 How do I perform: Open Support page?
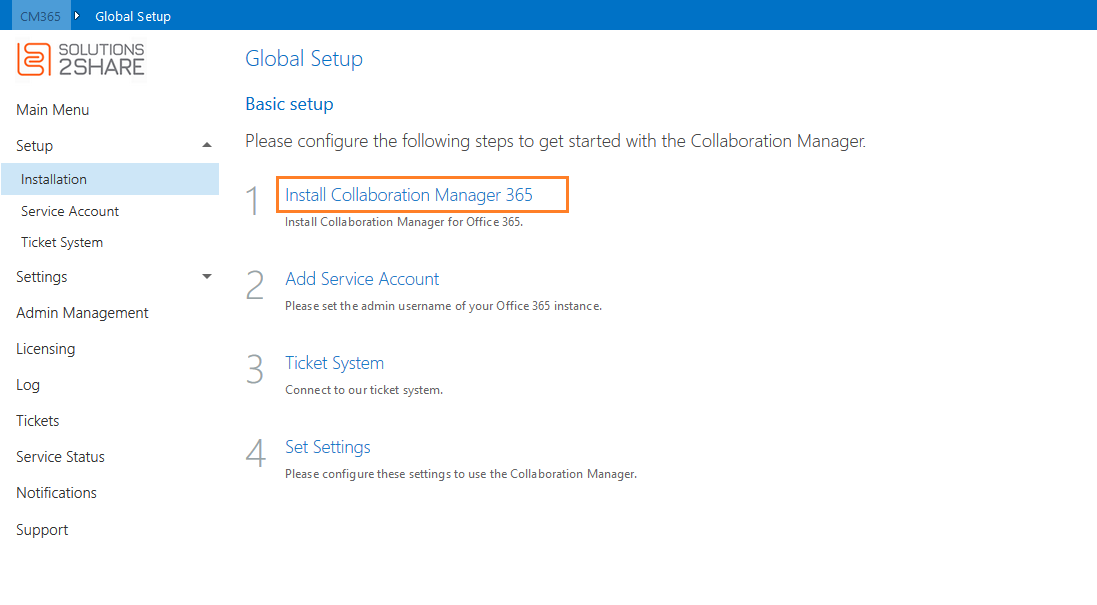(42, 530)
